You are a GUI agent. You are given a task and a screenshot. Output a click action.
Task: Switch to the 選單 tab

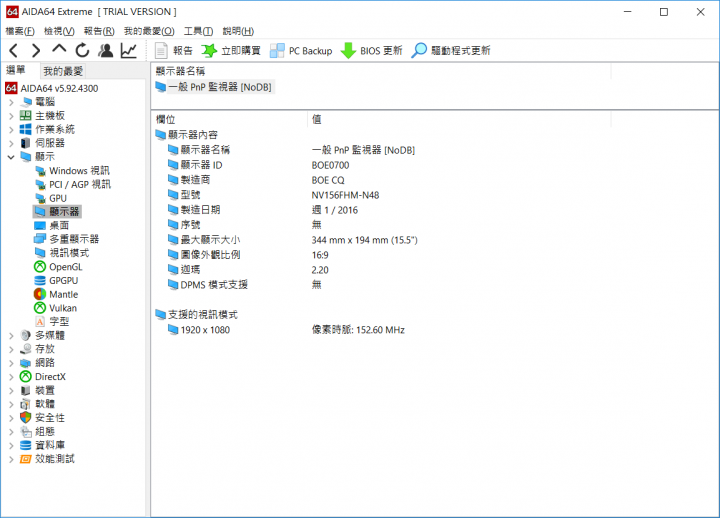[x=16, y=70]
